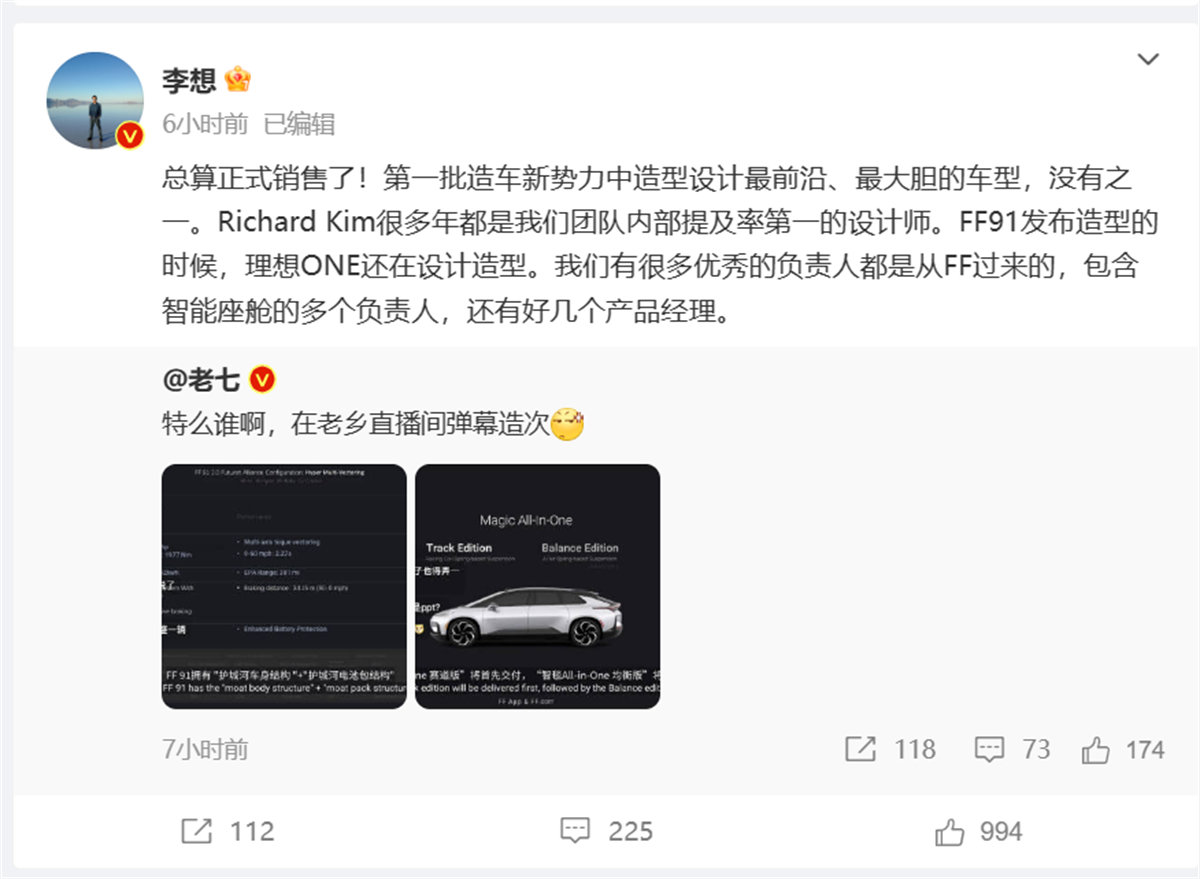The height and width of the screenshot is (879, 1200).
Task: Repost this post via the share icon (112)
Action: coord(196,831)
